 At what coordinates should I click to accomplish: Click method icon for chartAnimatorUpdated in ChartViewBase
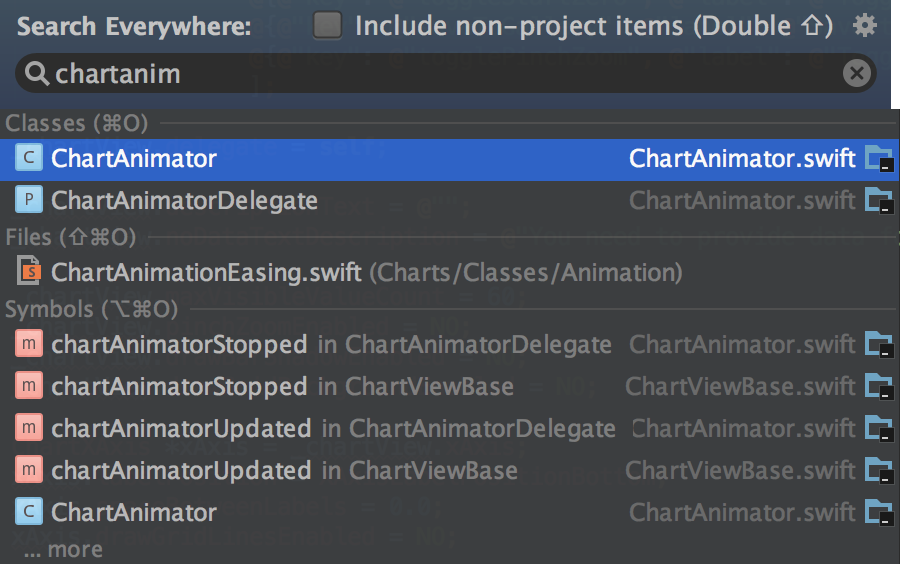[x=29, y=469]
